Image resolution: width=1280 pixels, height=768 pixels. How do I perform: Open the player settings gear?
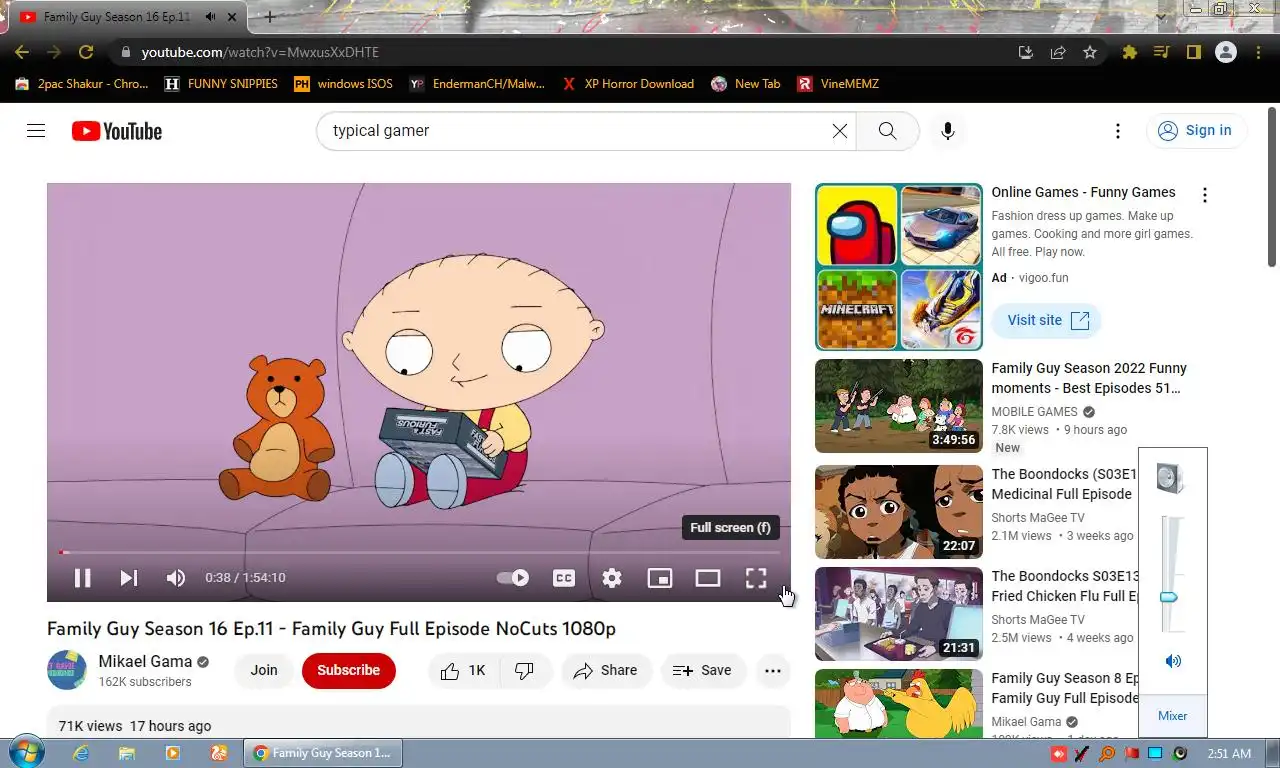(612, 578)
